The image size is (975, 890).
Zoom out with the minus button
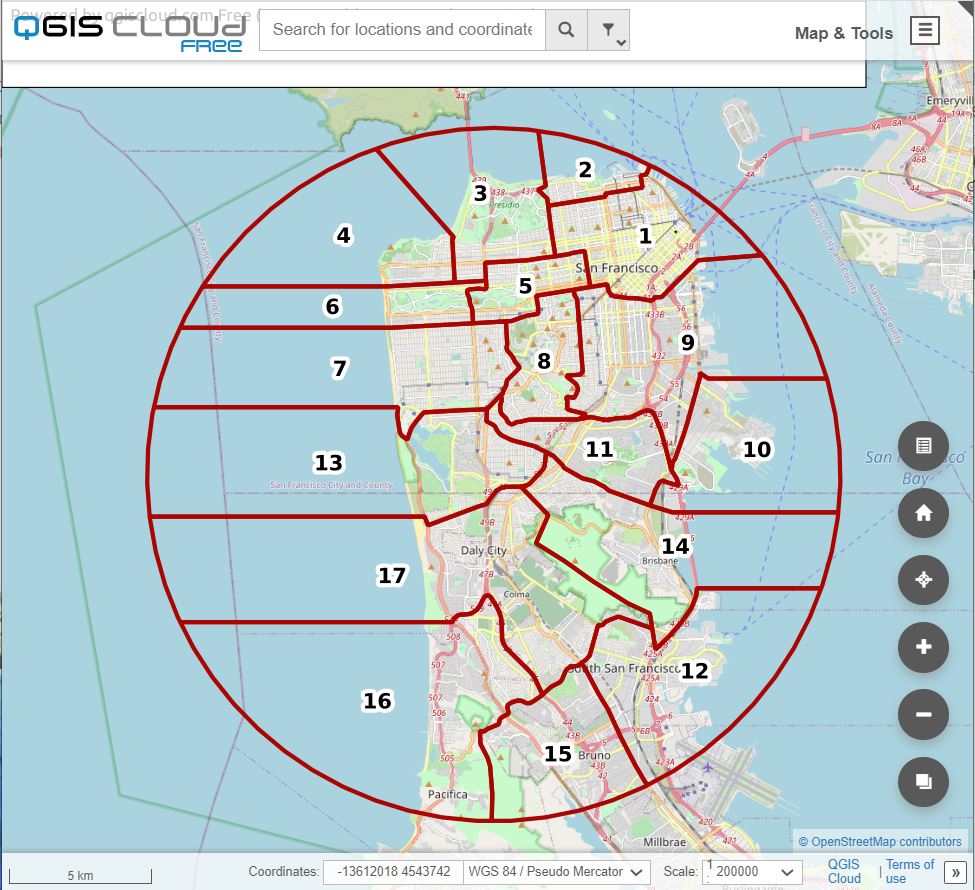[x=923, y=715]
